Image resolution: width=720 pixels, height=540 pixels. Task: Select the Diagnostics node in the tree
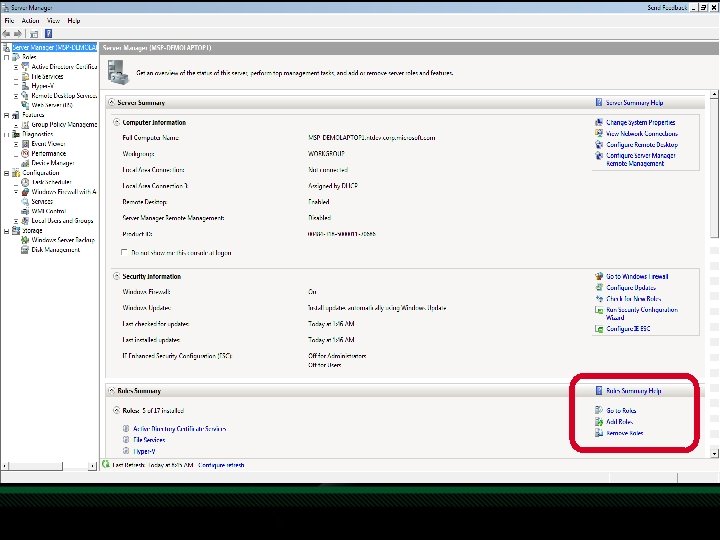point(38,134)
